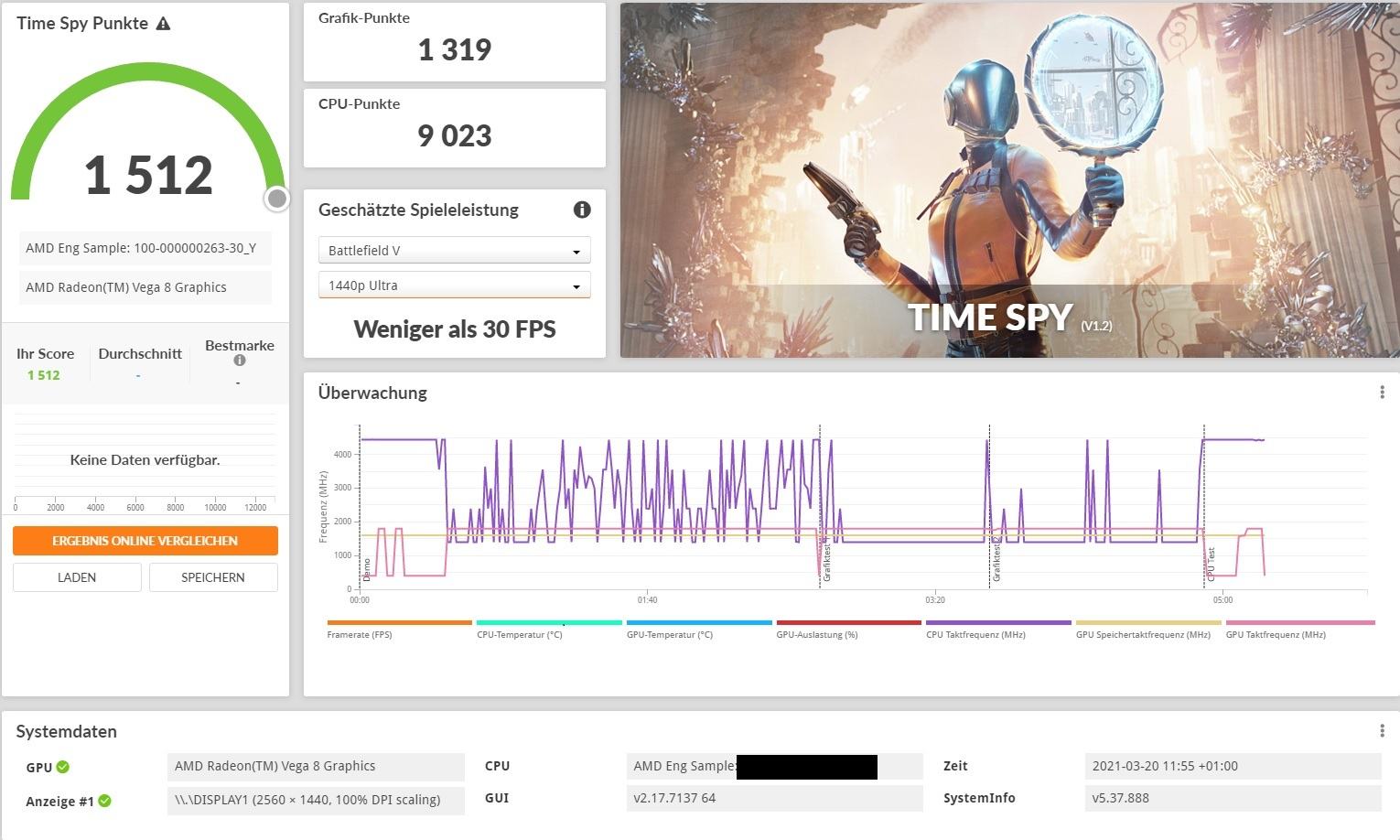The width and height of the screenshot is (1400, 840).
Task: Click the warning triangle beside Time Spy Punkte
Action: pos(163,24)
